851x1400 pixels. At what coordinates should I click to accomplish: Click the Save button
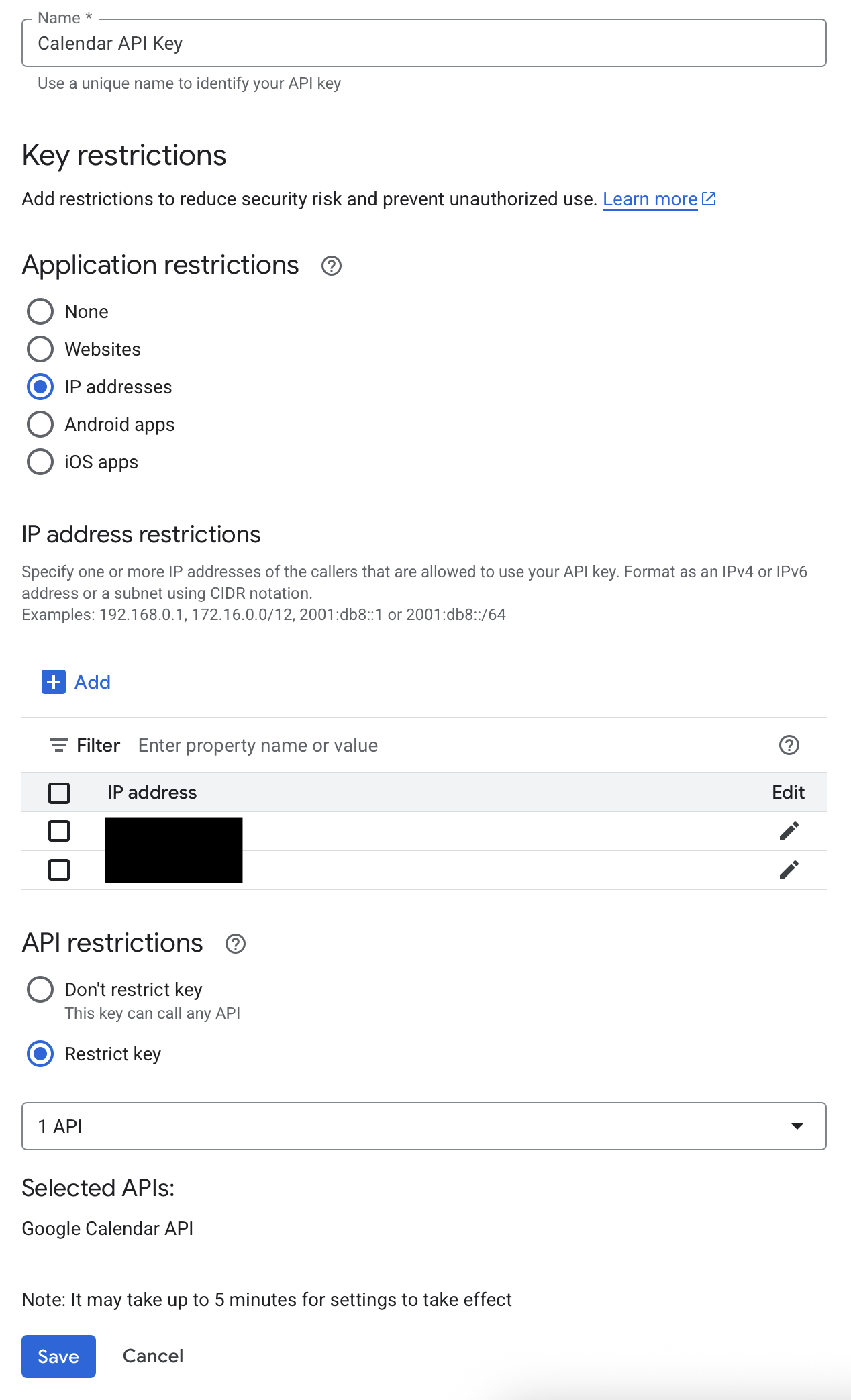pyautogui.click(x=58, y=1356)
